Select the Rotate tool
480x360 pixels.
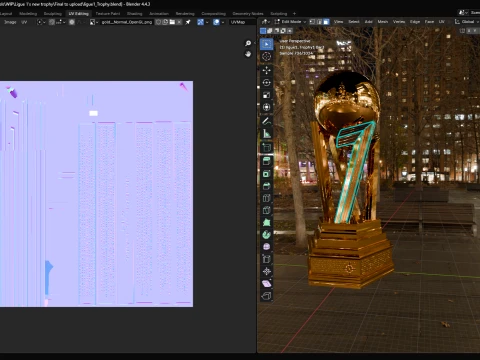266,82
